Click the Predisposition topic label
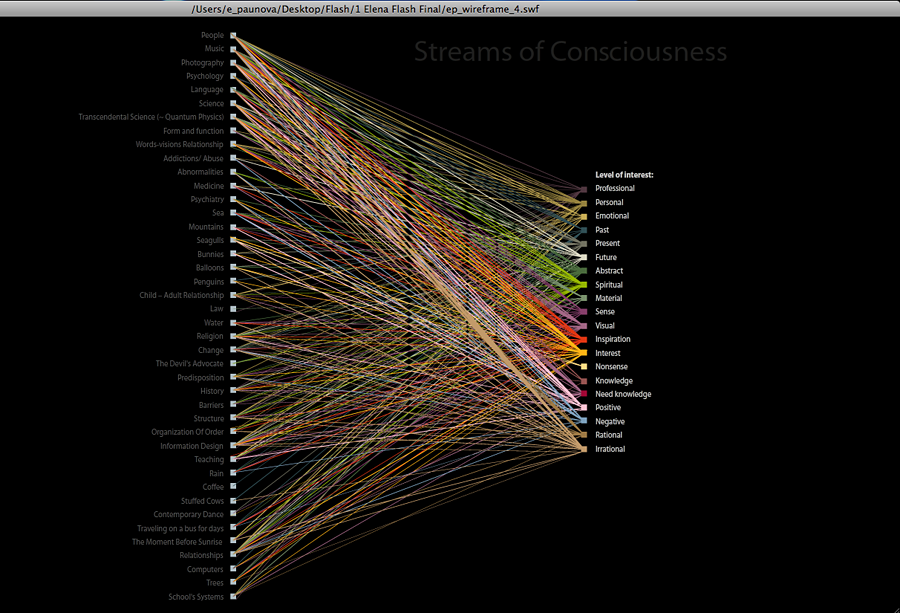This screenshot has width=900, height=613. tap(200, 378)
